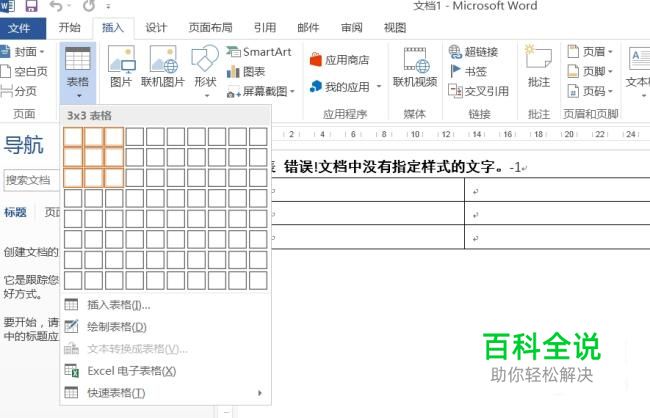Click the Save icon in quick access toolbar

tap(32, 5)
